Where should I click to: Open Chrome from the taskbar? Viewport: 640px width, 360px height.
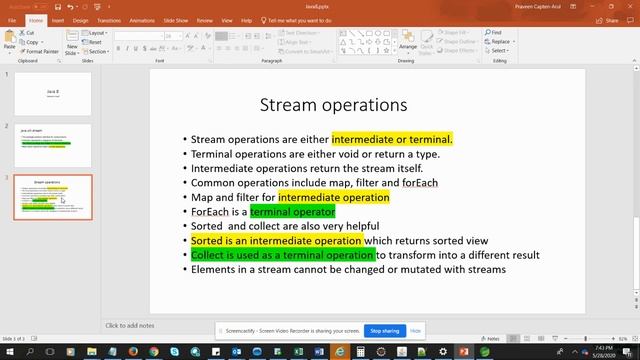click(x=154, y=351)
